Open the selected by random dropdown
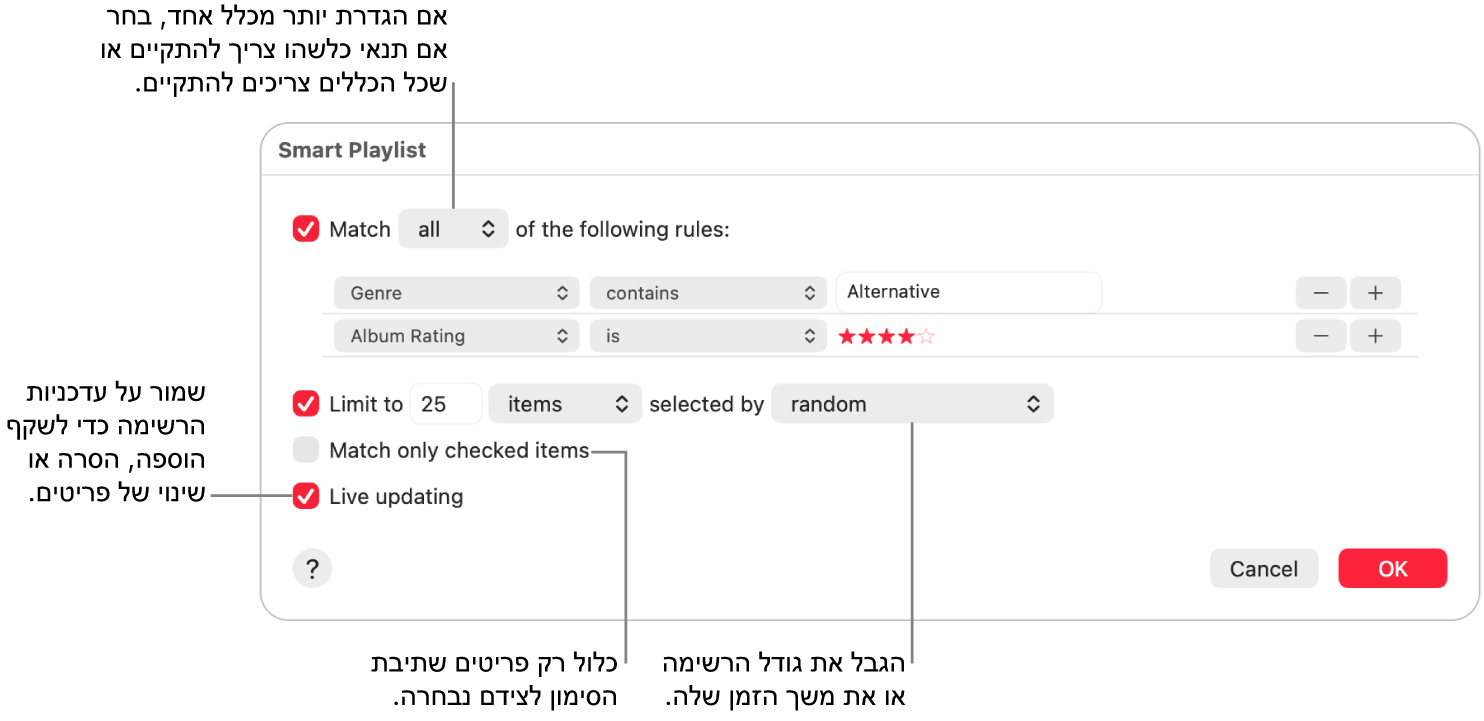The image size is (1484, 721). pyautogui.click(x=912, y=404)
